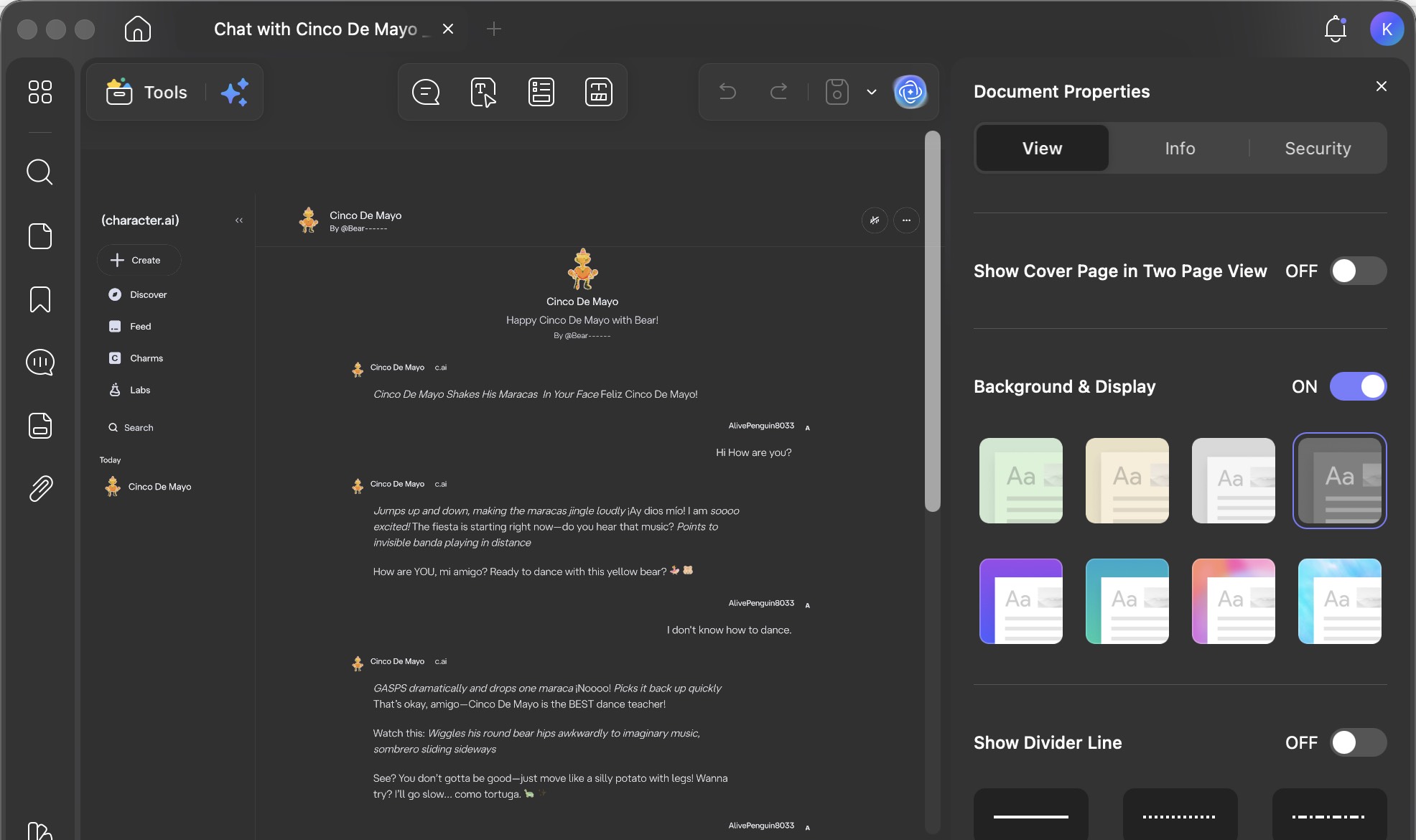
Task: Close the Document Properties panel
Action: click(x=1381, y=86)
